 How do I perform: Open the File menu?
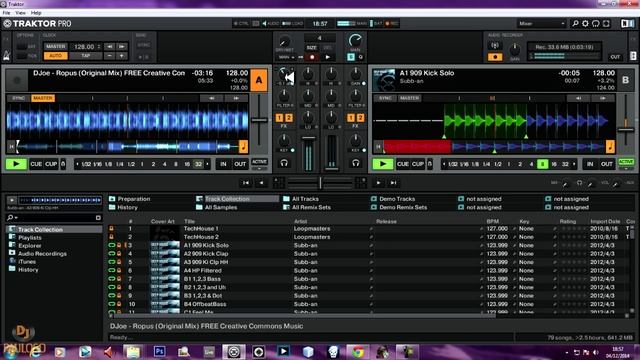[x=6, y=13]
